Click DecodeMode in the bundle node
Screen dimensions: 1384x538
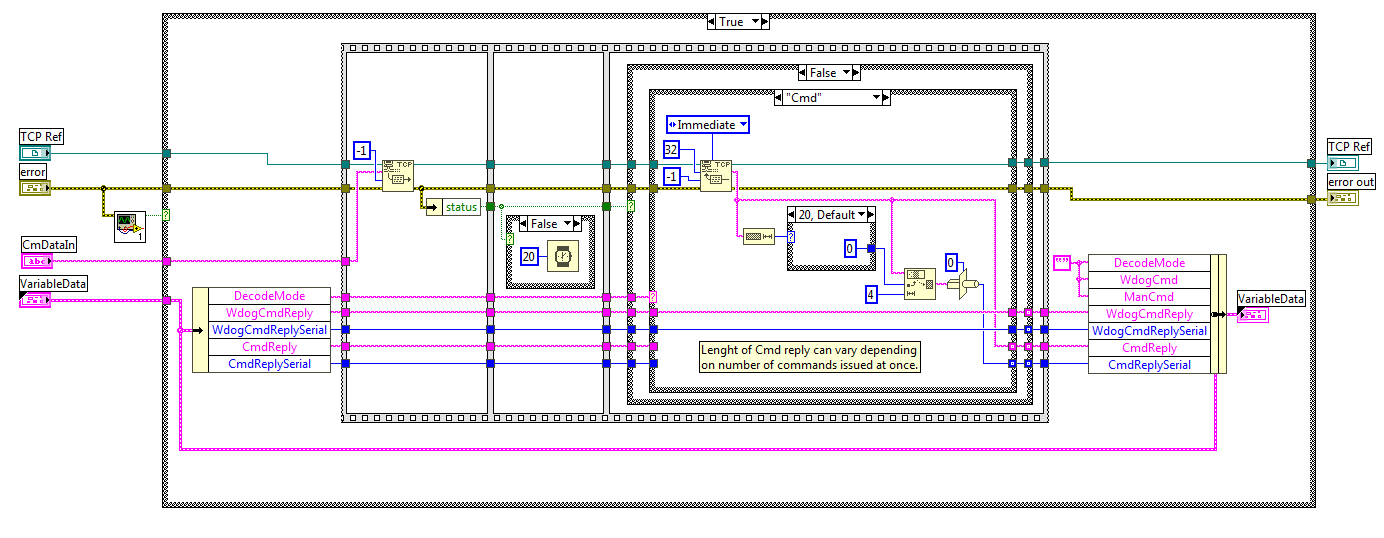1149,263
